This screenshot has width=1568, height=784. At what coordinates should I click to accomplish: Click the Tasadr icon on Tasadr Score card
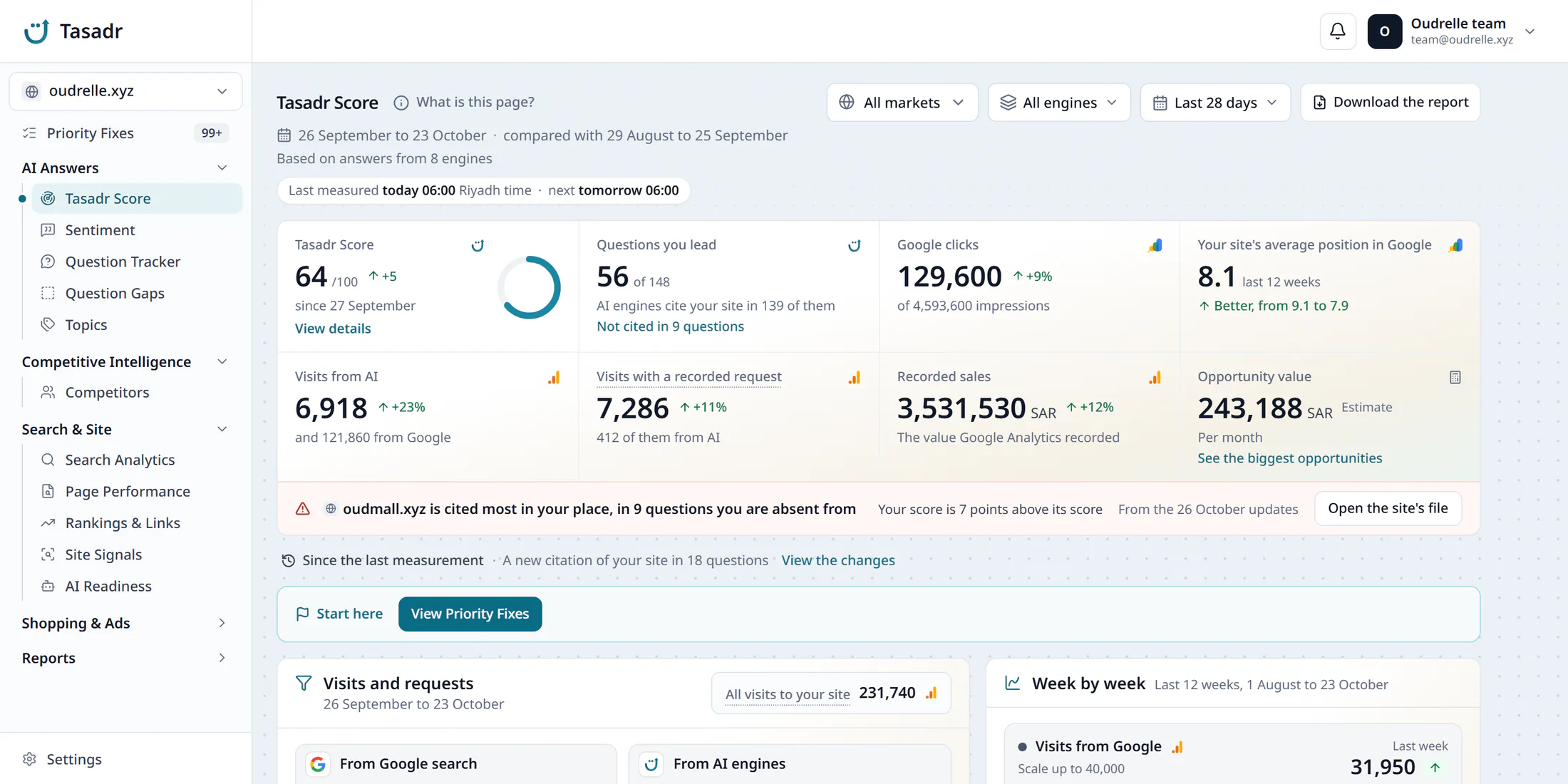[x=478, y=245]
